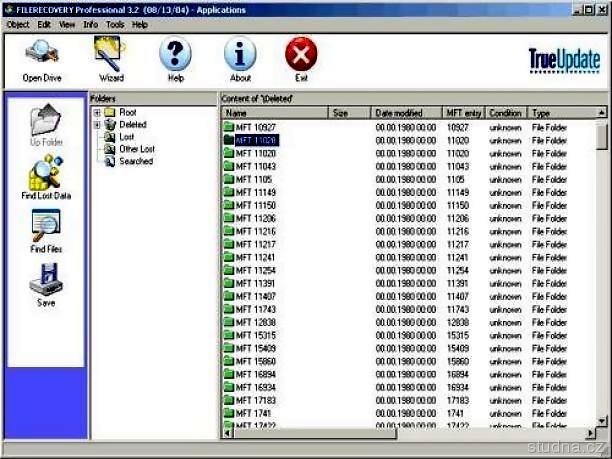
Task: Select the Searched folder in tree
Action: (x=136, y=161)
